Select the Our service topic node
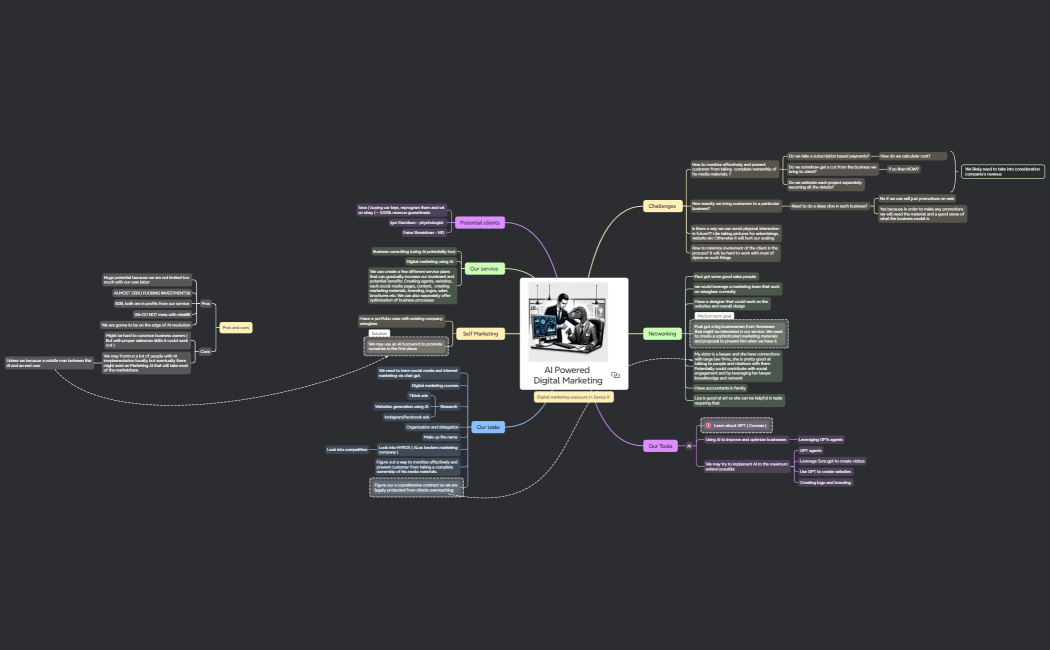The height and width of the screenshot is (650, 1050). click(x=483, y=269)
